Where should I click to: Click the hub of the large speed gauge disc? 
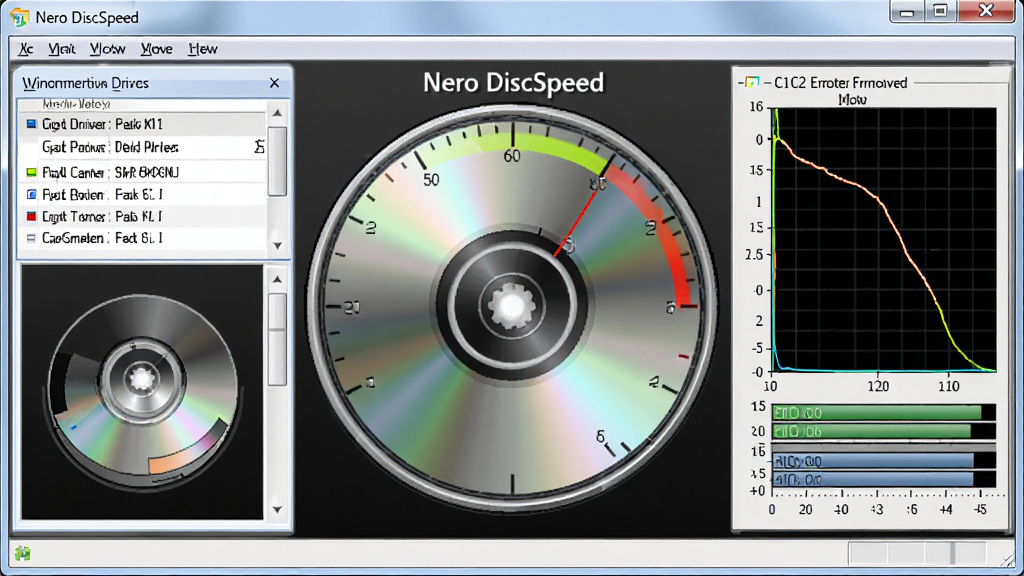(x=512, y=306)
